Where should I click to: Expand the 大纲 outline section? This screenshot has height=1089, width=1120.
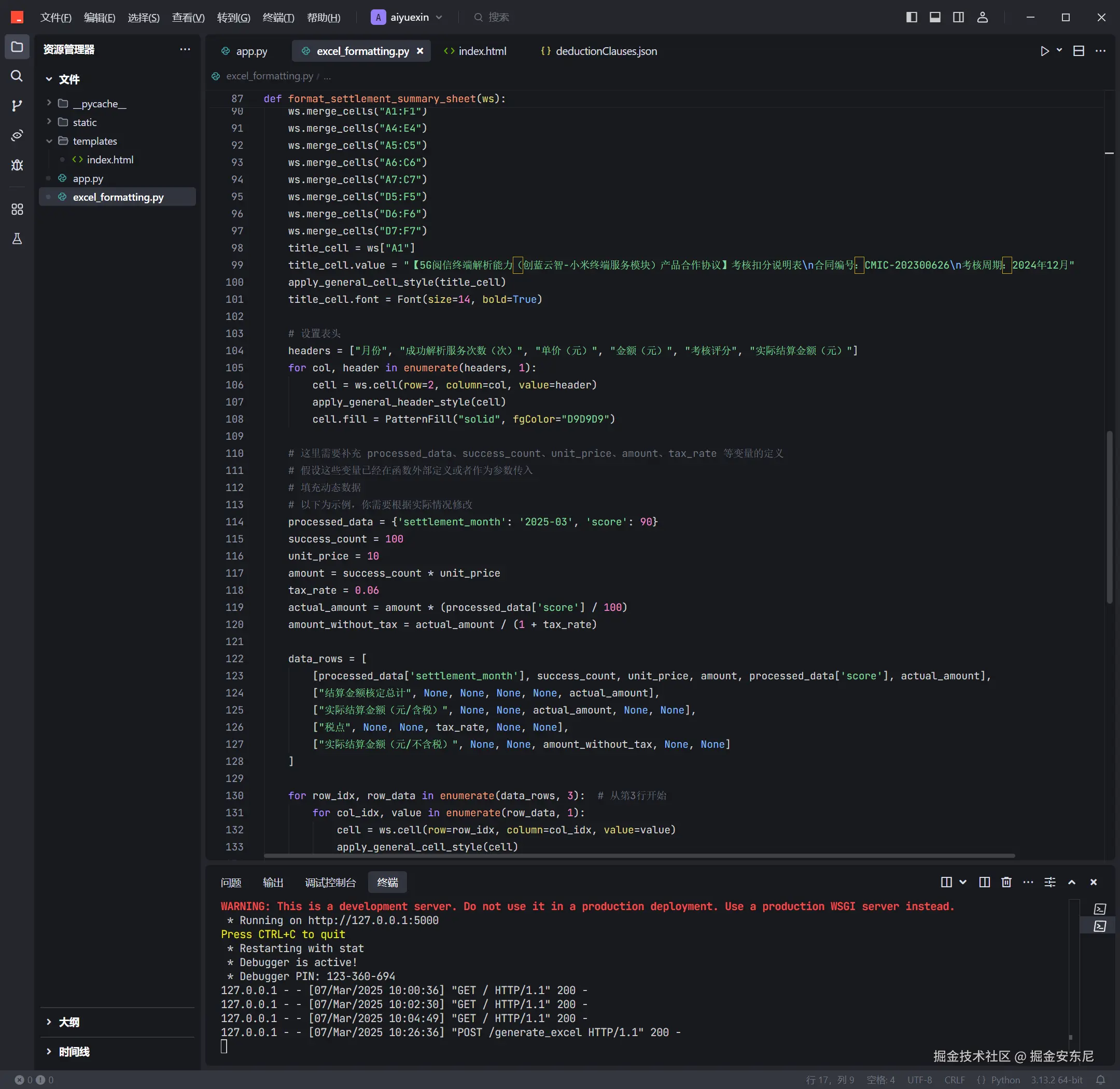(x=68, y=1022)
